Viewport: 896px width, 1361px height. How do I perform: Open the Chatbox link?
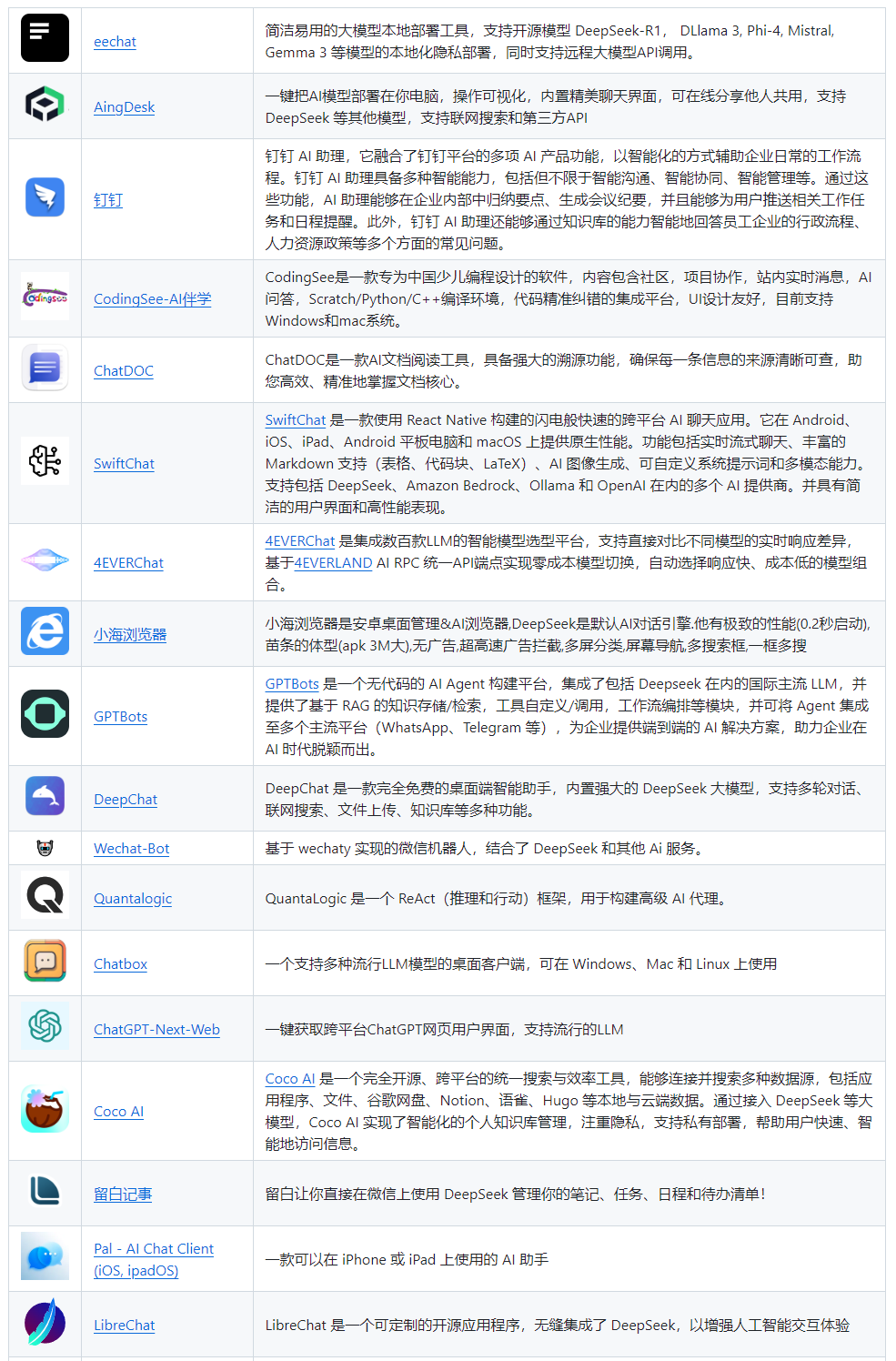point(120,964)
